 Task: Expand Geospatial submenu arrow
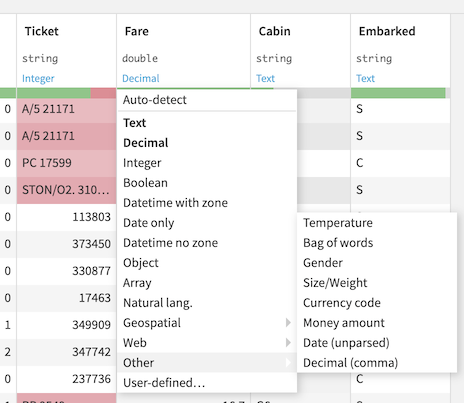tap(288, 323)
